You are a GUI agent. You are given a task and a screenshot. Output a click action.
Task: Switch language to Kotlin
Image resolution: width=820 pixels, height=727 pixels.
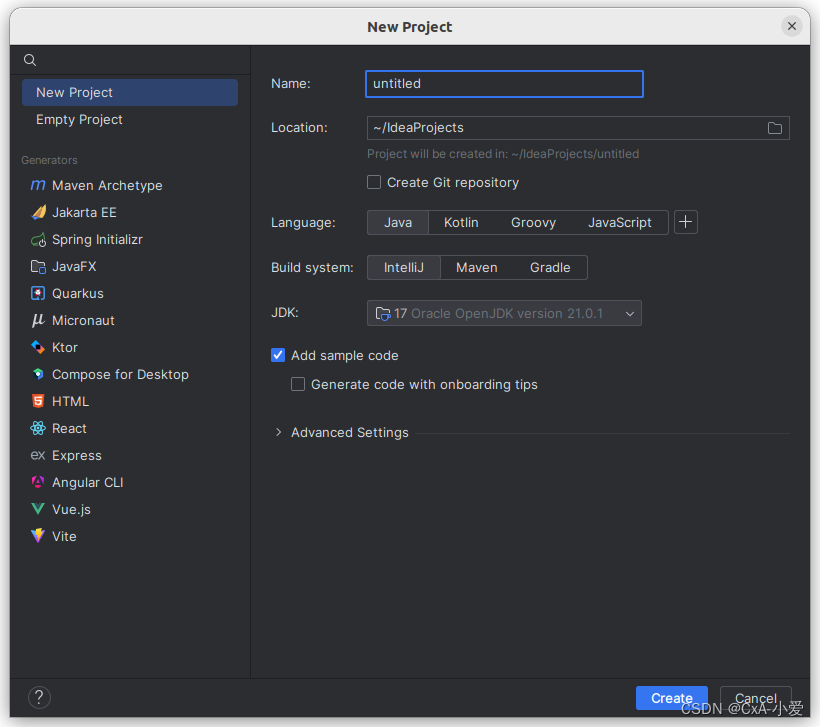[x=461, y=223]
